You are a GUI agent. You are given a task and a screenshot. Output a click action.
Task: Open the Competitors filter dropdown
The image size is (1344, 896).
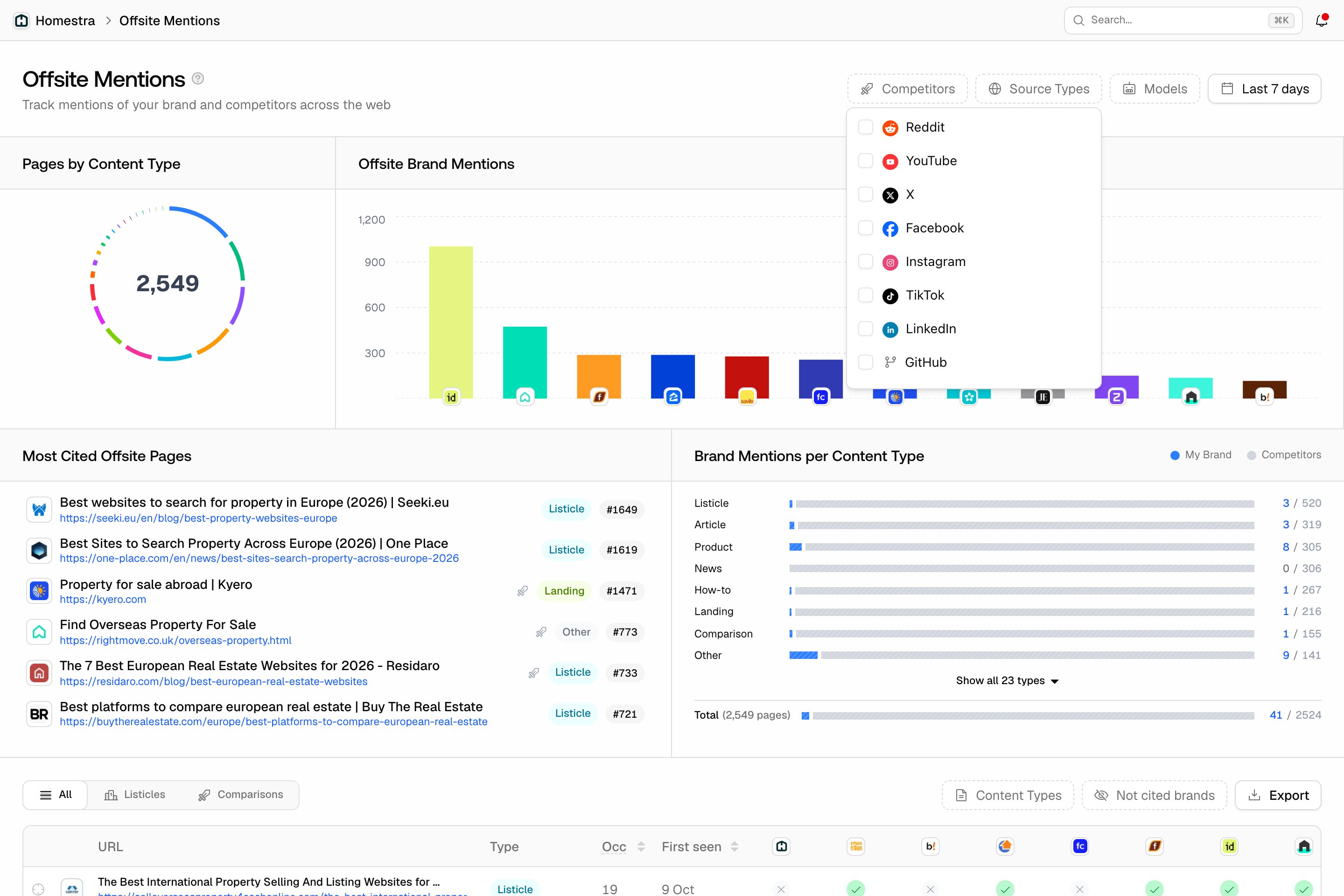pyautogui.click(x=907, y=89)
